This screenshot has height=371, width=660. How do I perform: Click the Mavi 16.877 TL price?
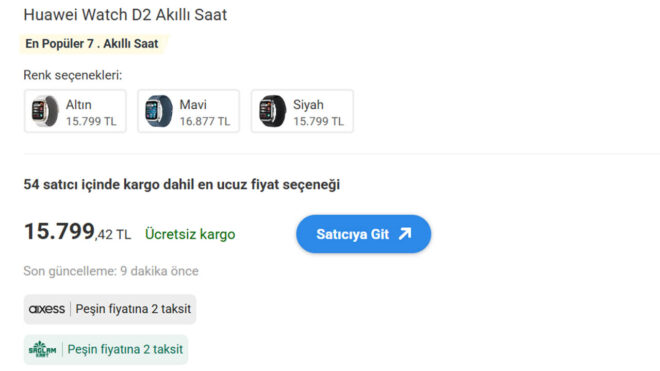(x=205, y=122)
